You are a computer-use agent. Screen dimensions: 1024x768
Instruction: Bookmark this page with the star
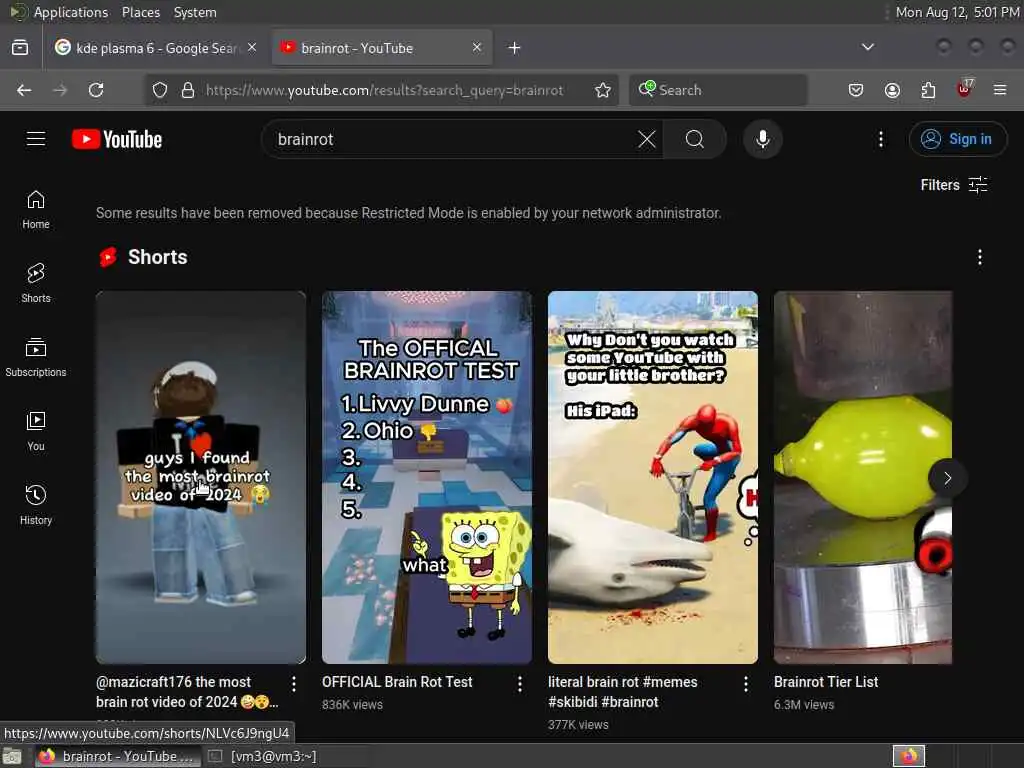[603, 90]
